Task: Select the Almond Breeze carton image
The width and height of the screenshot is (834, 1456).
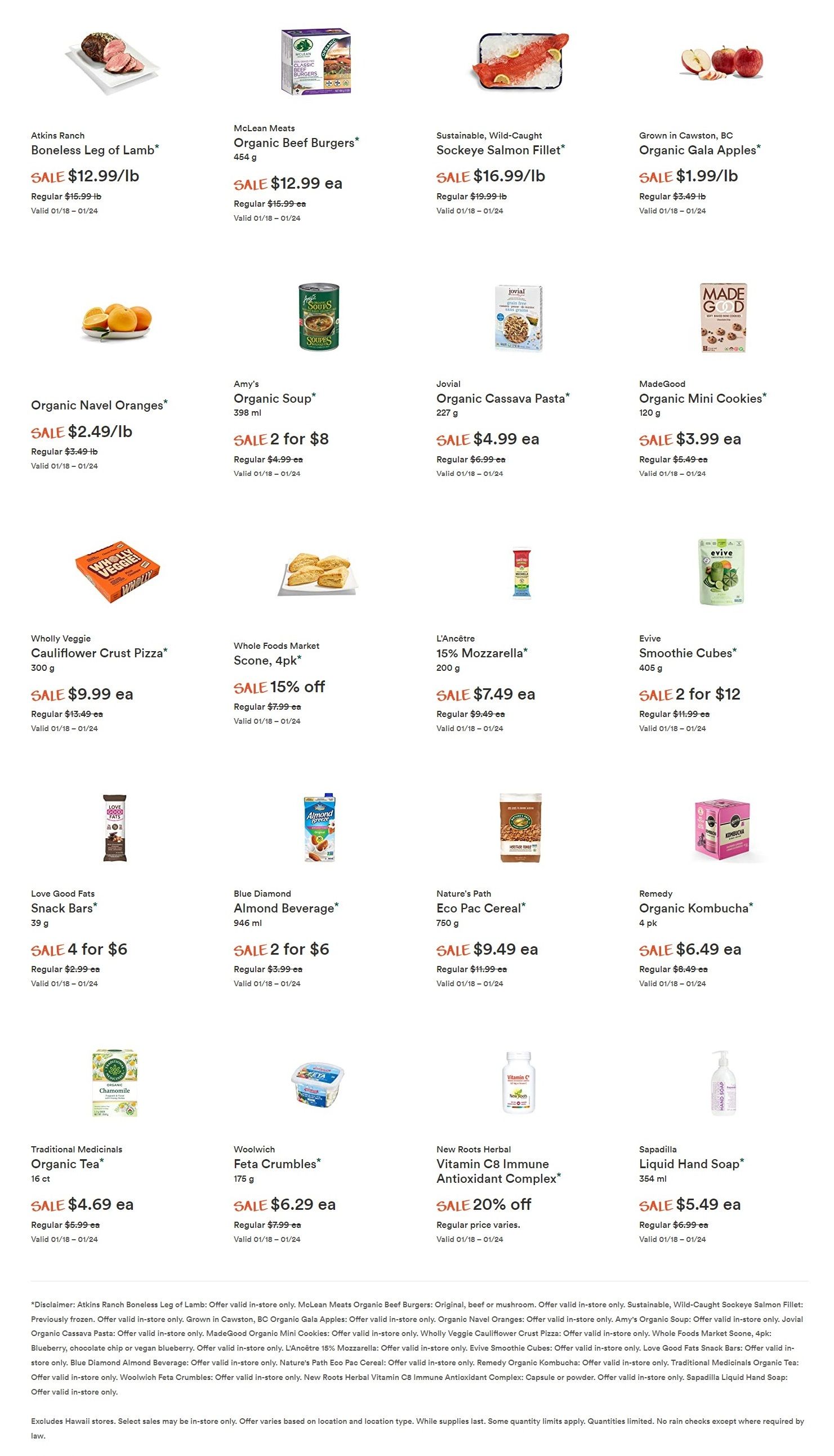Action: tap(320, 827)
